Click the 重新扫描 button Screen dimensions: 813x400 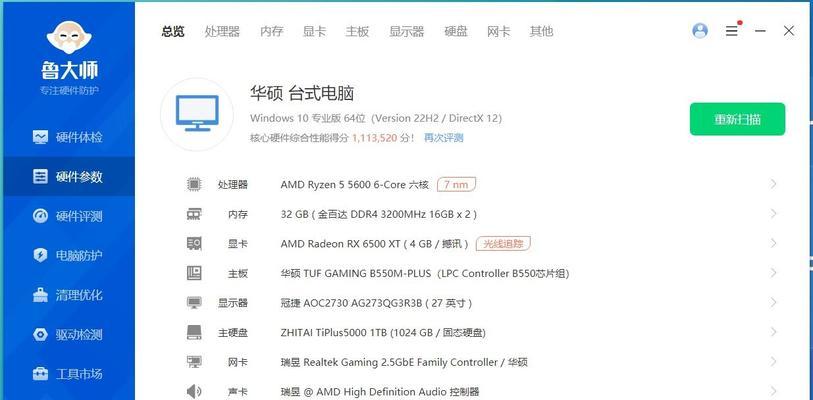click(x=737, y=119)
